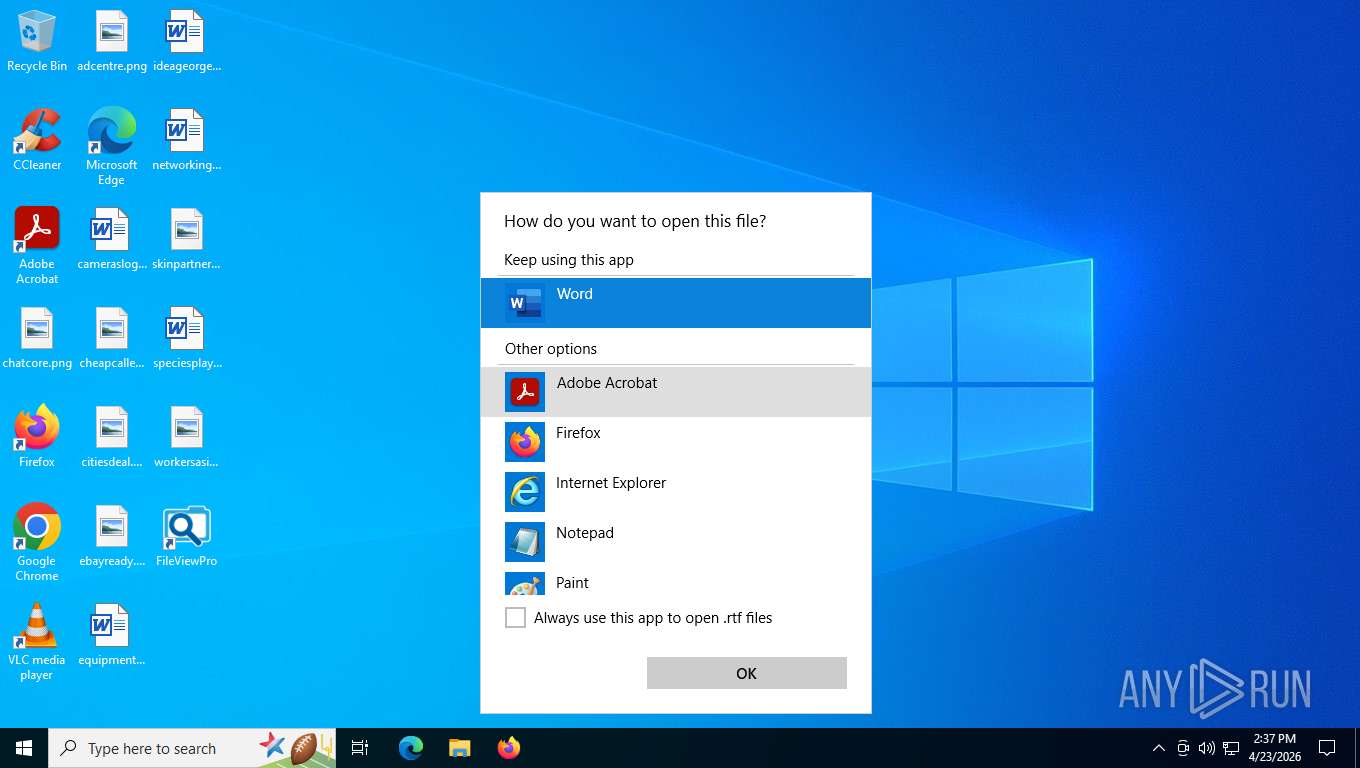
Task: Click the CCleaner desktop shortcut
Action: (x=37, y=140)
